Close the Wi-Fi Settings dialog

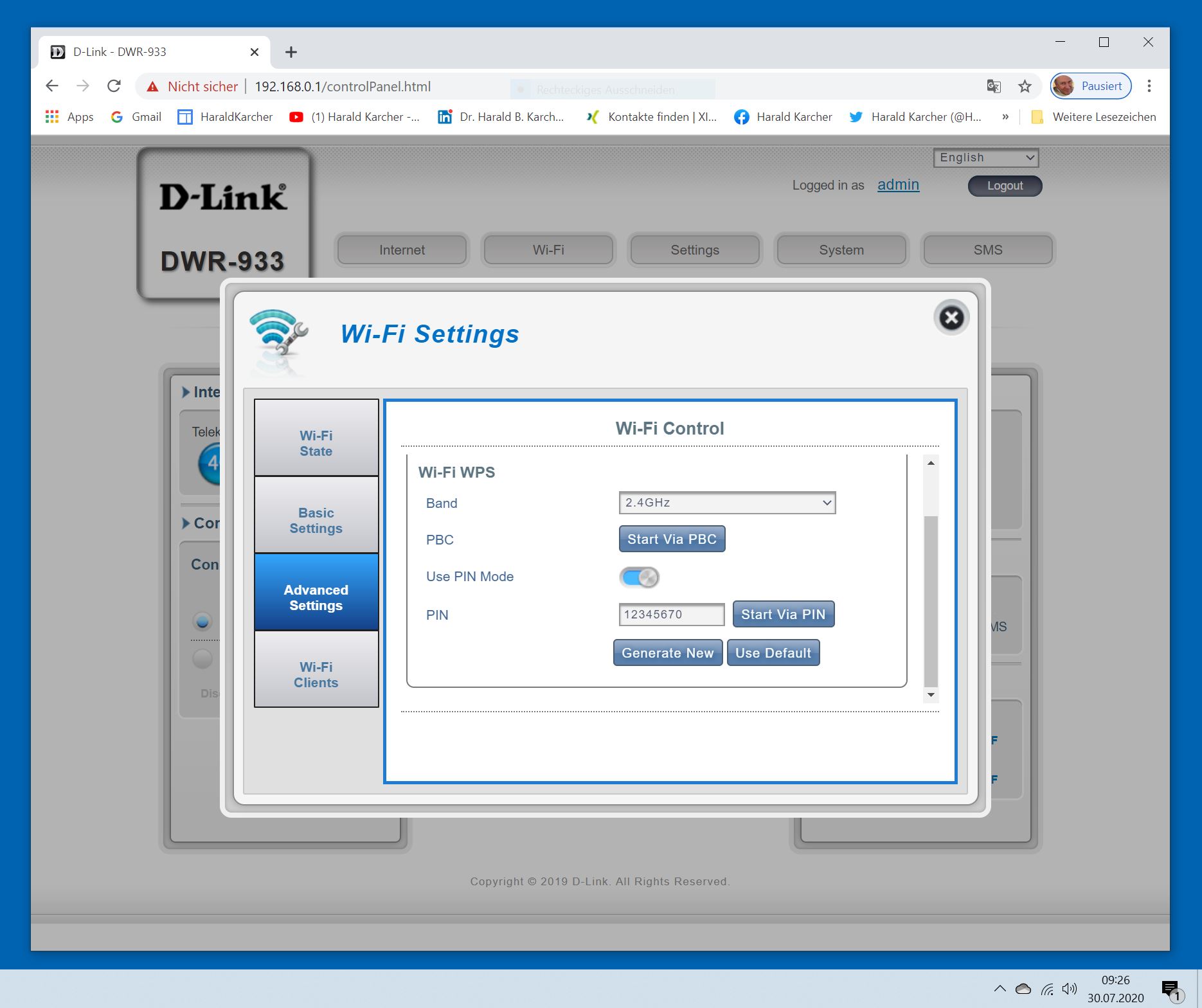[951, 318]
